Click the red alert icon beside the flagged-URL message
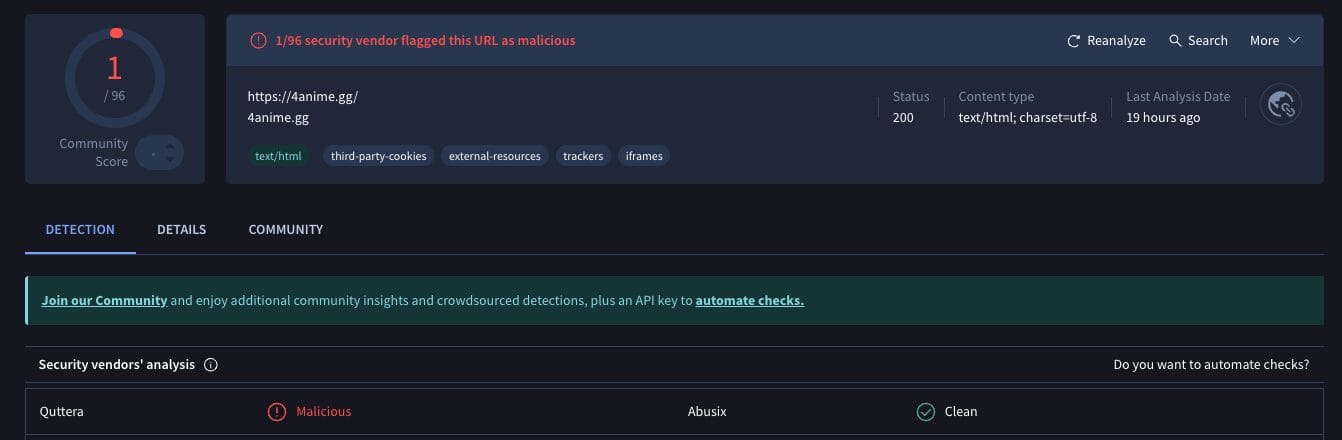1342x440 pixels. (258, 41)
